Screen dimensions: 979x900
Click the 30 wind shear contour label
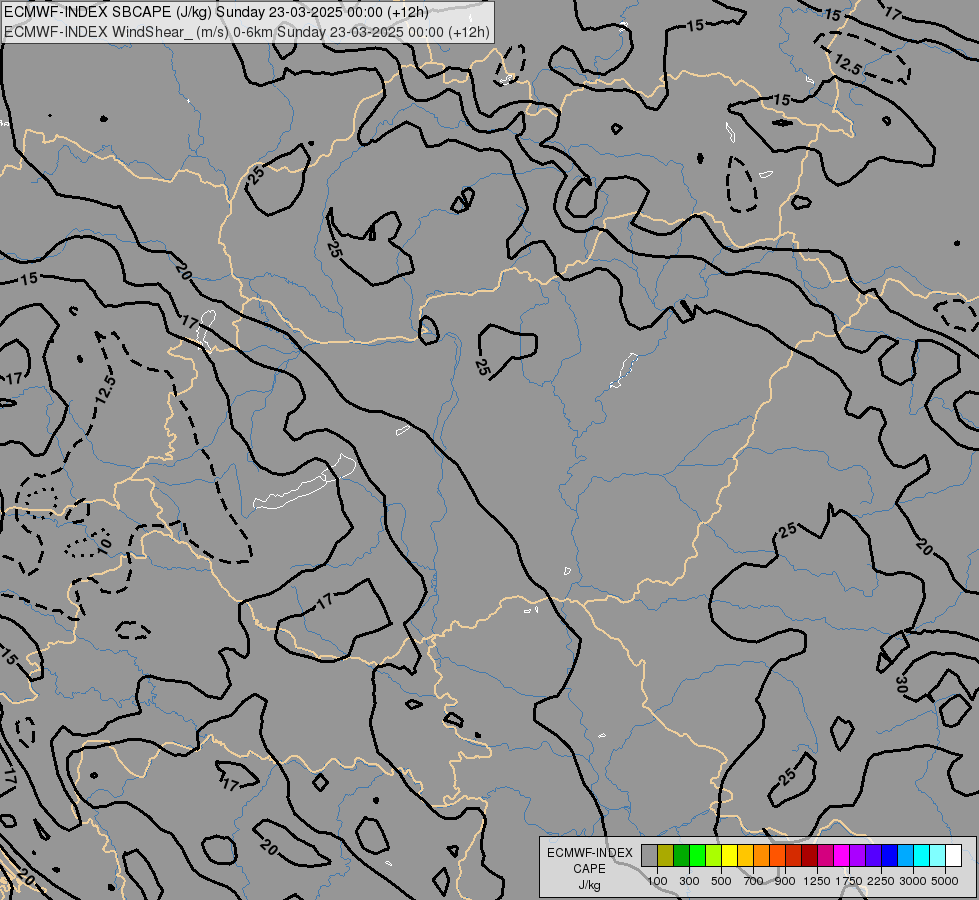[x=900, y=685]
